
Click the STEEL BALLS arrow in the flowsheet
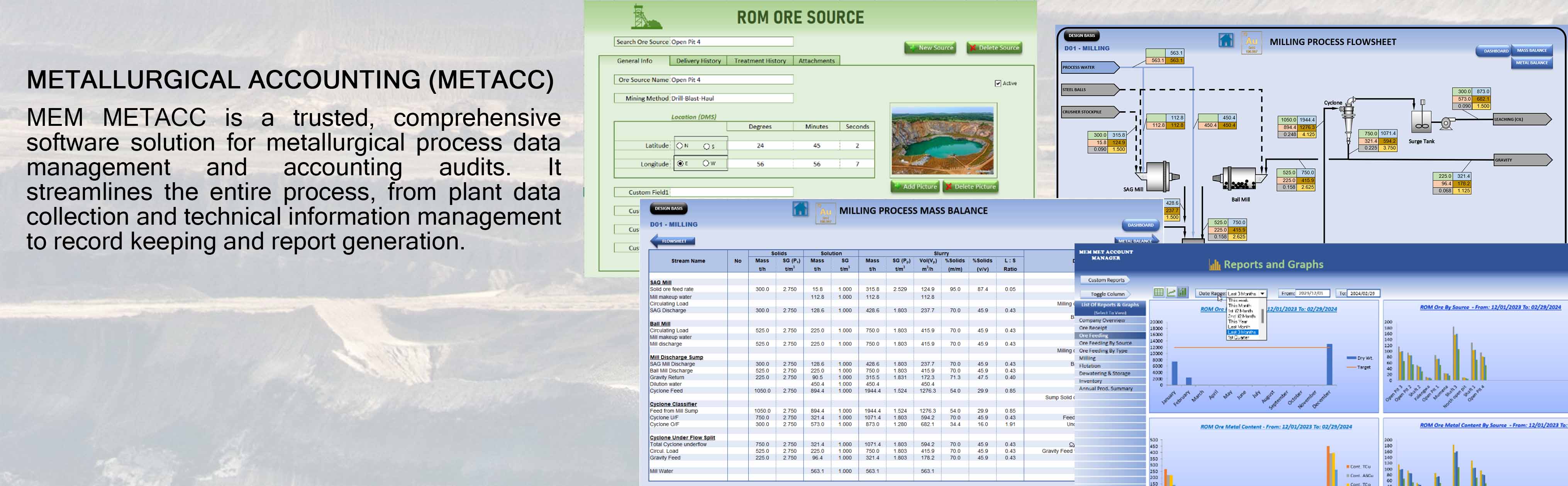coord(1091,90)
